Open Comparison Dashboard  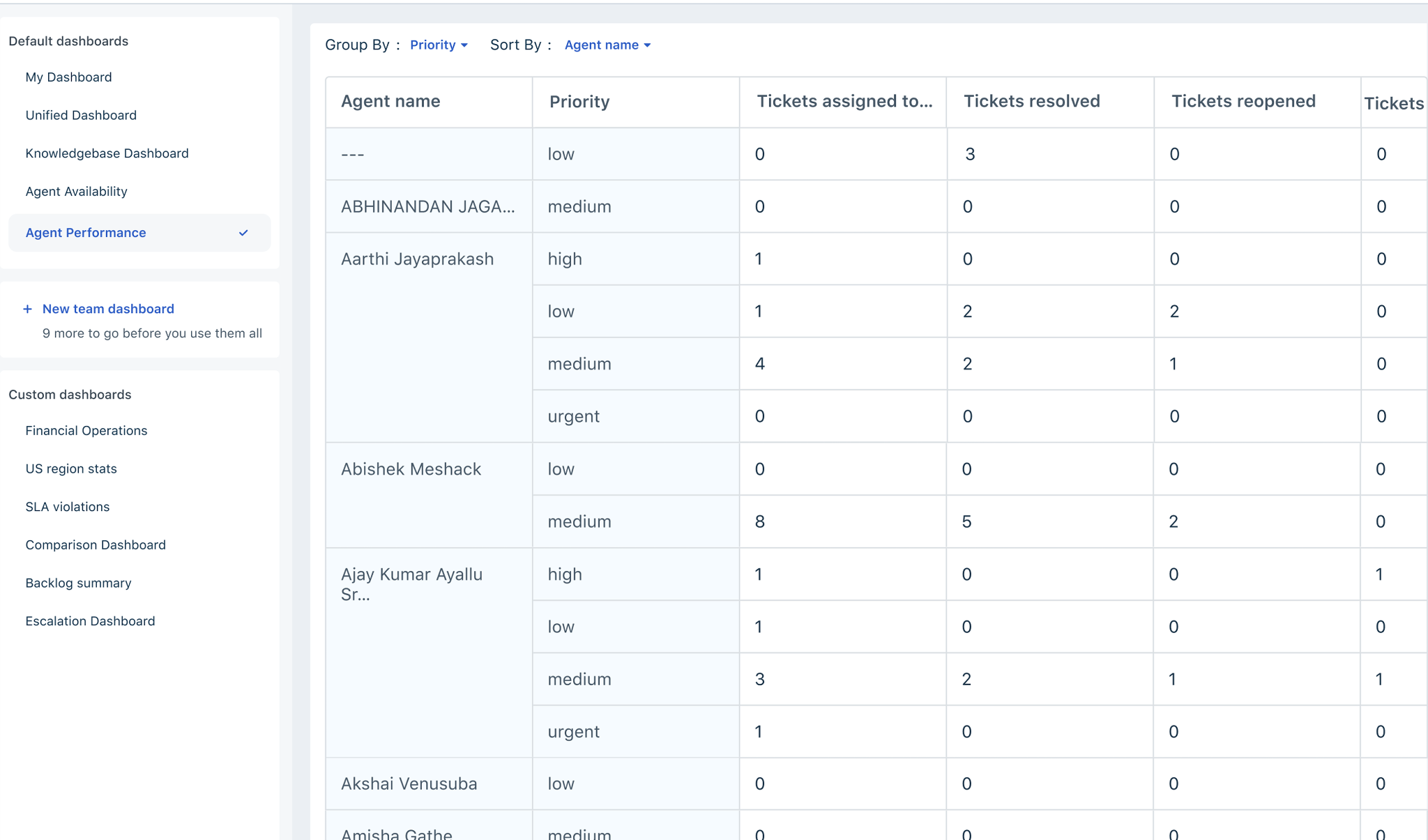(96, 545)
